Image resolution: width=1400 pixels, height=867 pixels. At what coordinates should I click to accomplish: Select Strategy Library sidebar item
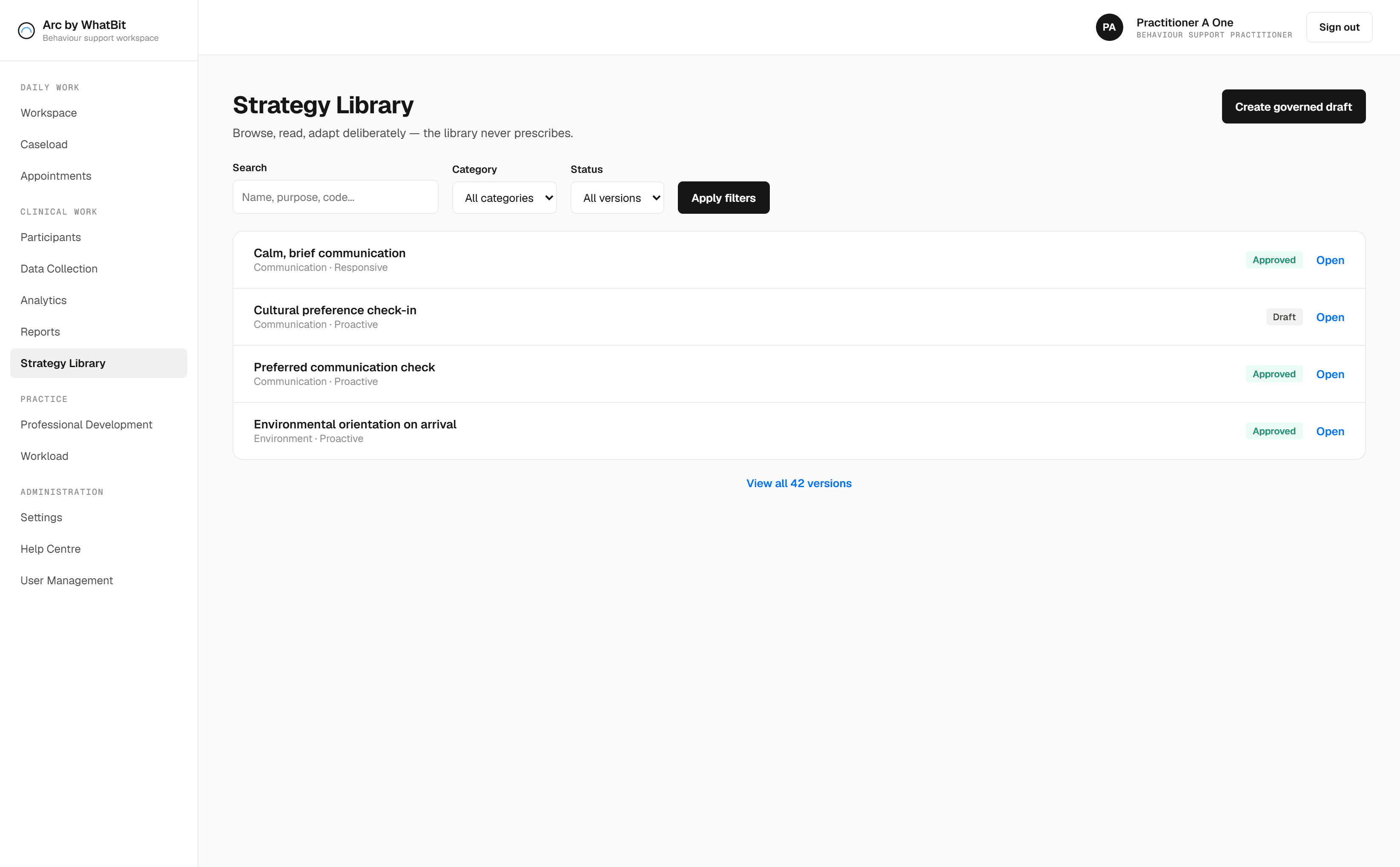point(99,363)
